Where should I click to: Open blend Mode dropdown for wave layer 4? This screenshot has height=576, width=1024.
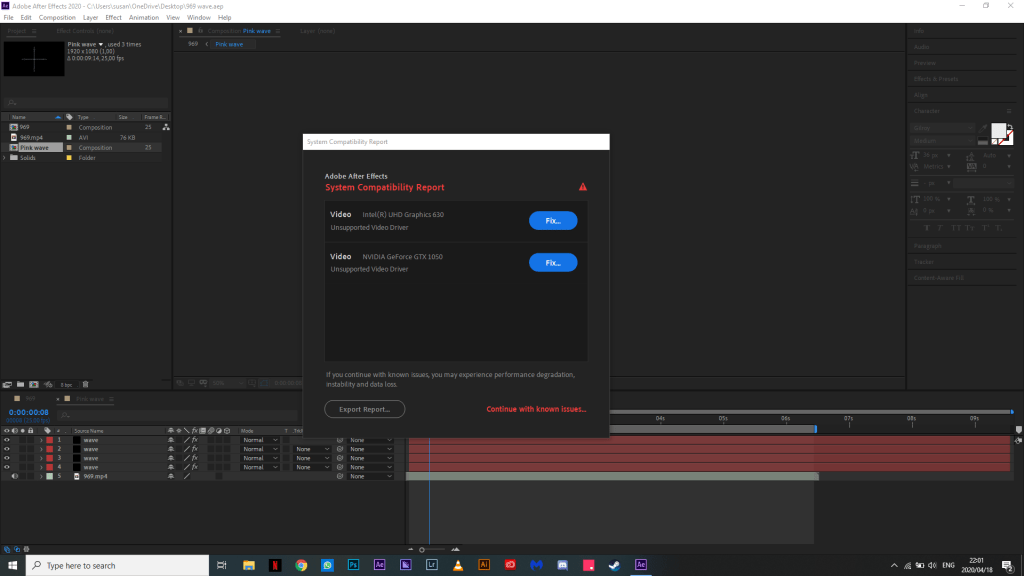point(259,467)
